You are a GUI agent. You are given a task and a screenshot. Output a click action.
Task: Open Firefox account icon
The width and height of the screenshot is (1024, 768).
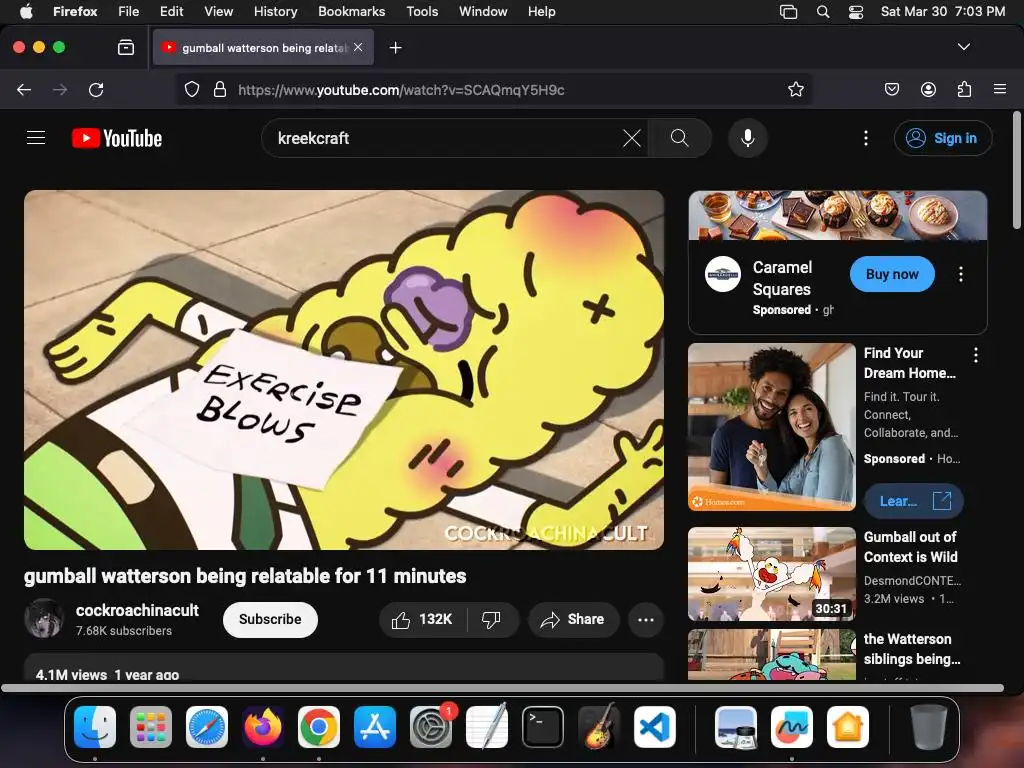(x=928, y=89)
